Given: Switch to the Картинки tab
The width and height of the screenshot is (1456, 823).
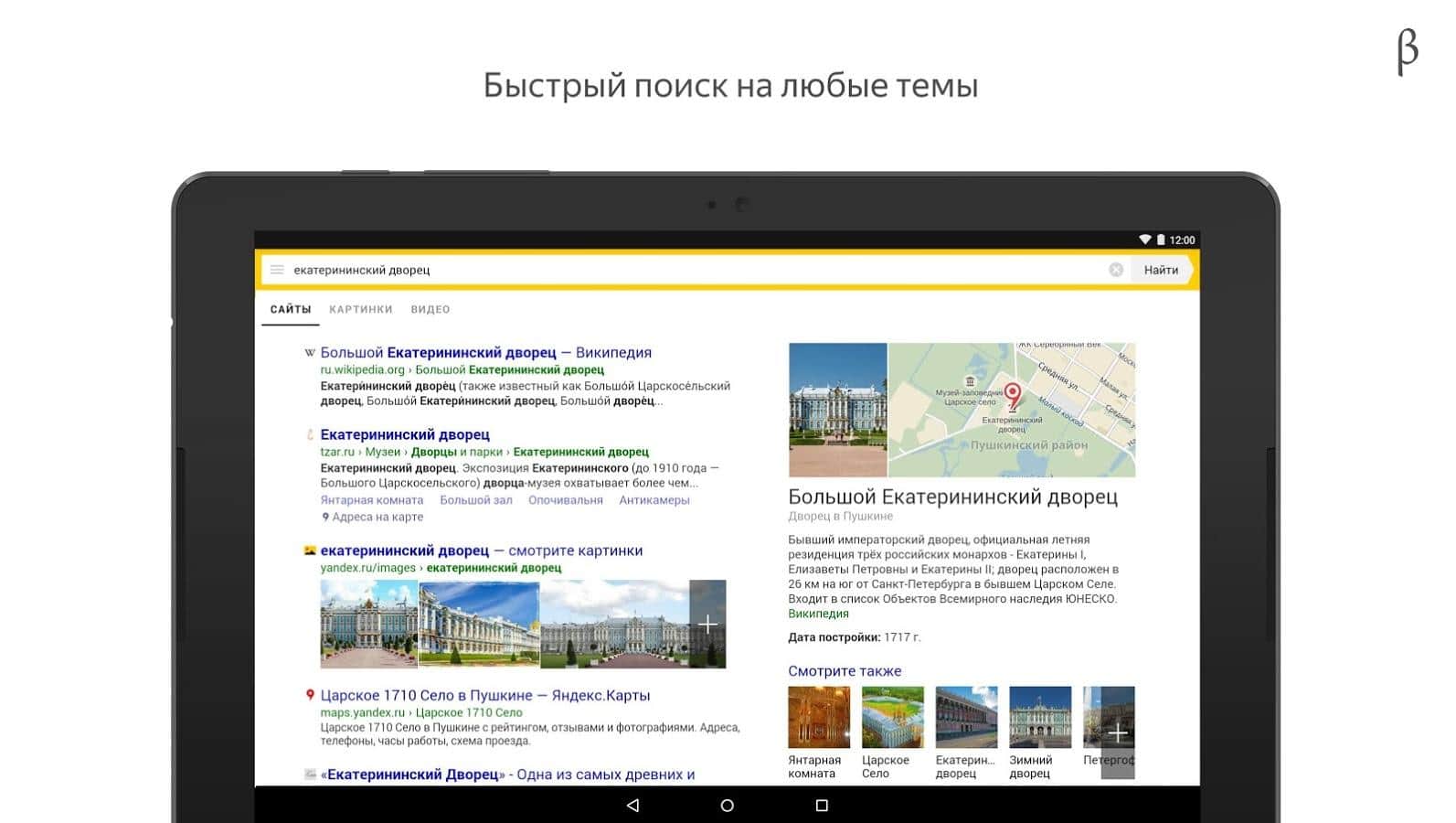Looking at the screenshot, I should [361, 309].
